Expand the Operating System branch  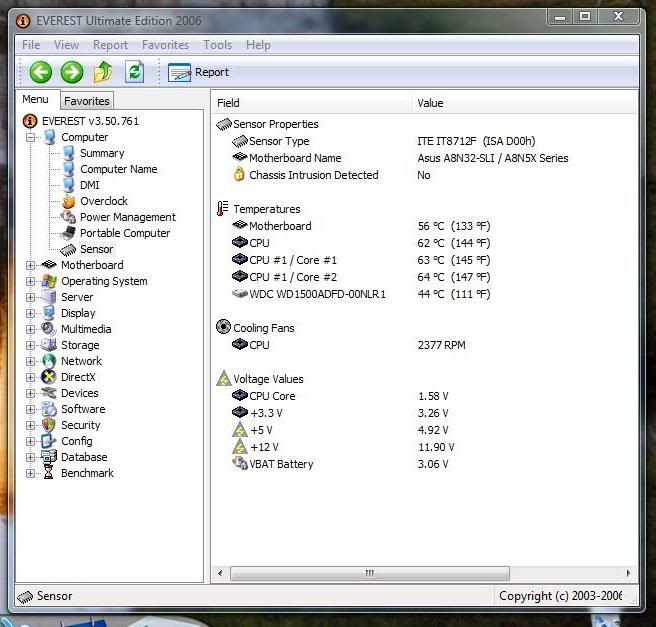click(30, 281)
